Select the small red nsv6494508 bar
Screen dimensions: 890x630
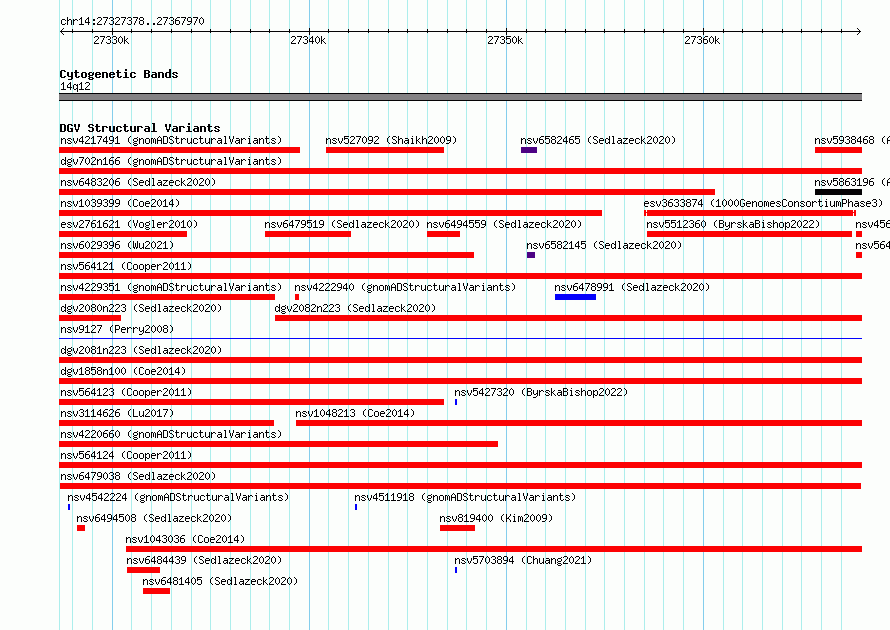coord(81,528)
